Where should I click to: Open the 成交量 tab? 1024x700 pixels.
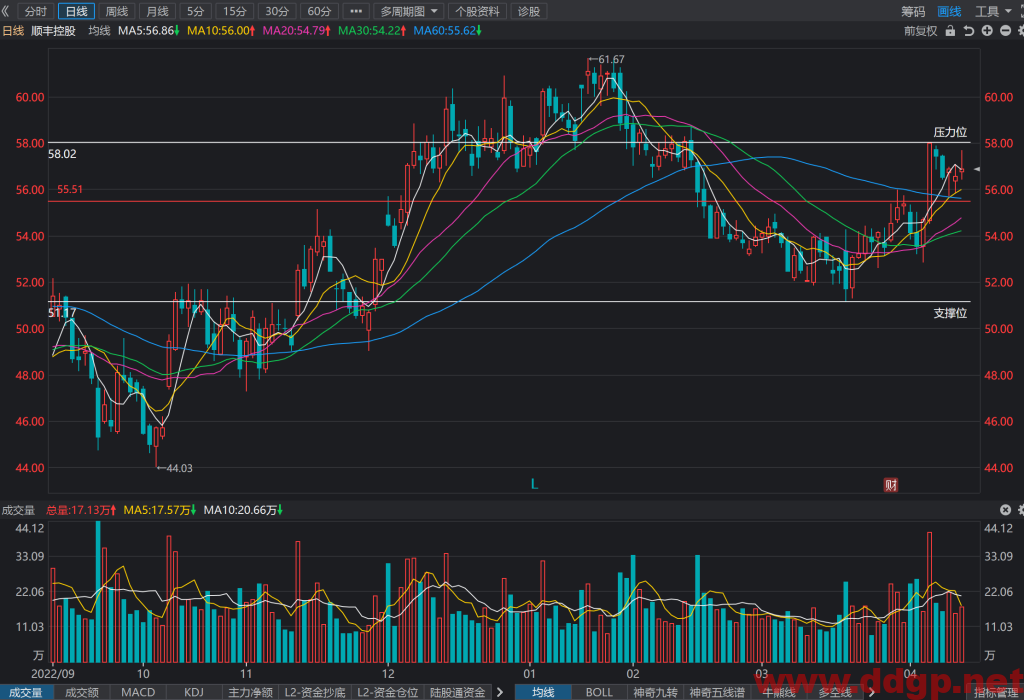tap(26, 692)
